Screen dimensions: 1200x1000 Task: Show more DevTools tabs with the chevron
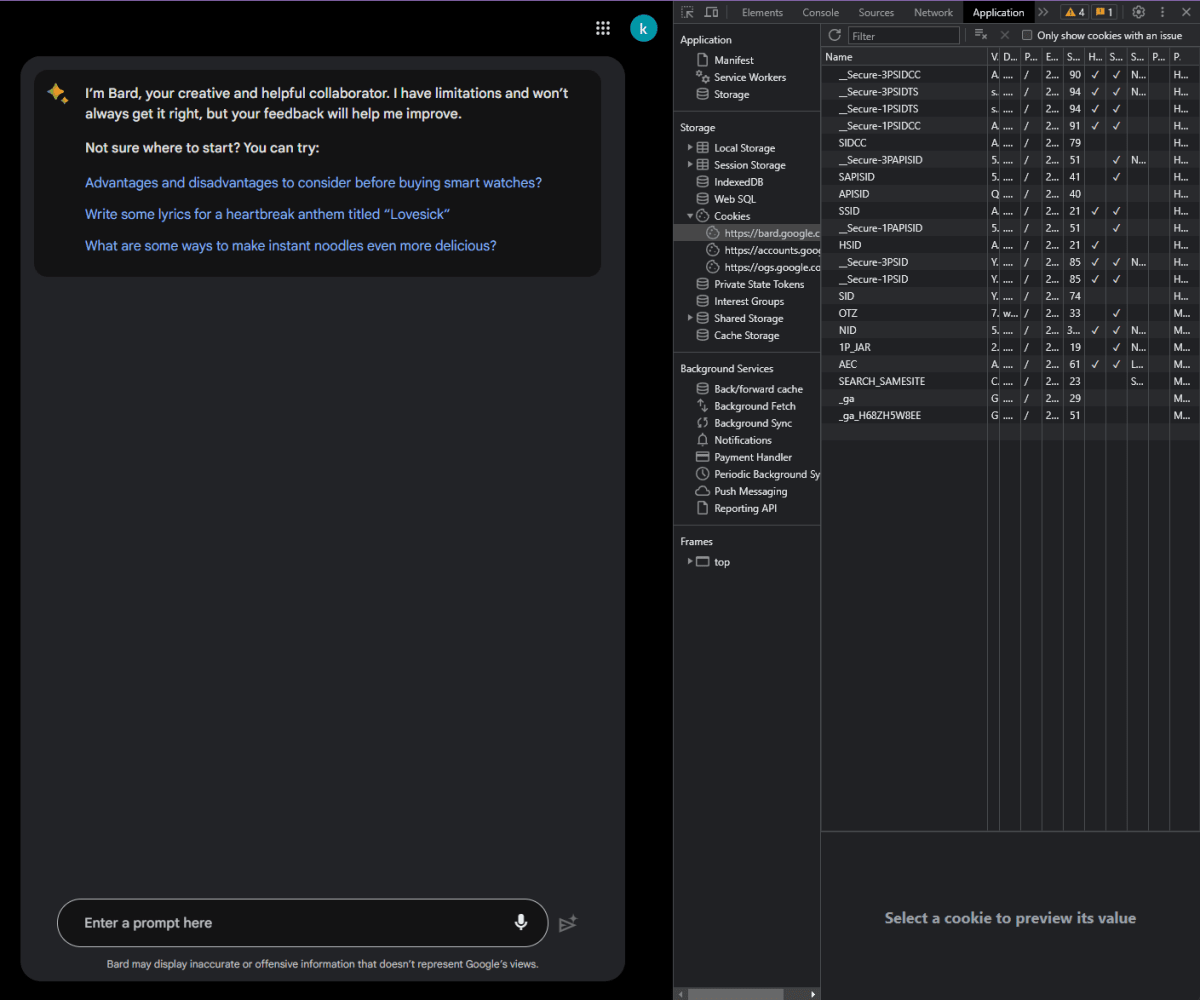pyautogui.click(x=1043, y=12)
